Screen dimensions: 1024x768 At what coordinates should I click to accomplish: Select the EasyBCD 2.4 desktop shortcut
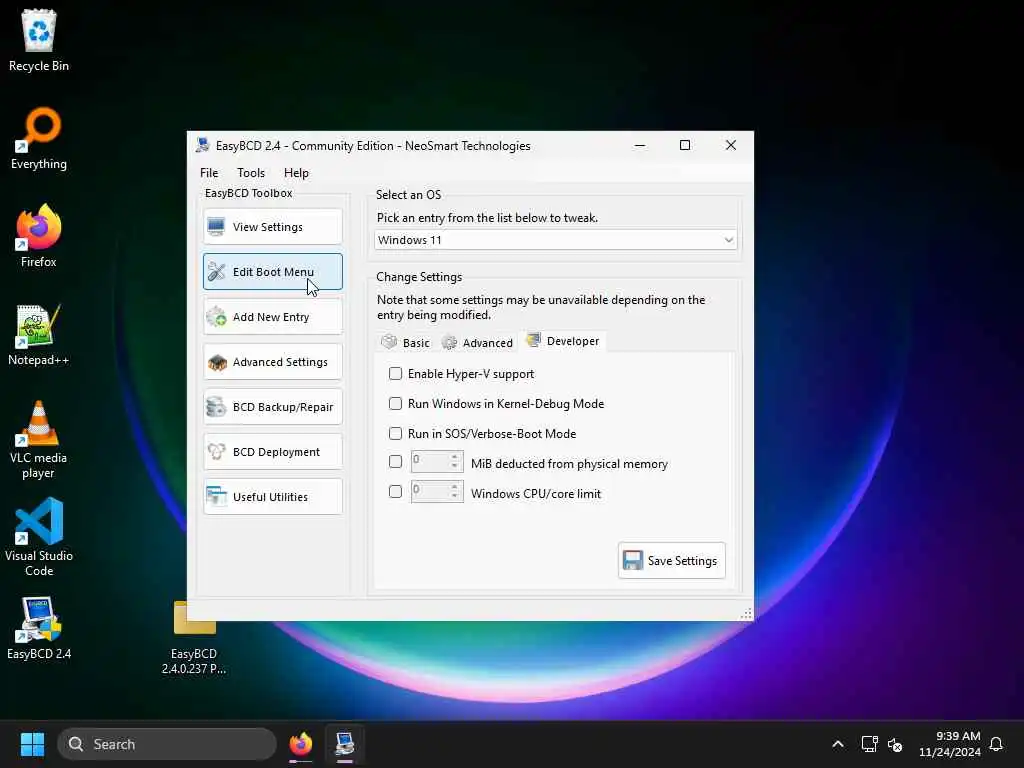click(x=39, y=628)
